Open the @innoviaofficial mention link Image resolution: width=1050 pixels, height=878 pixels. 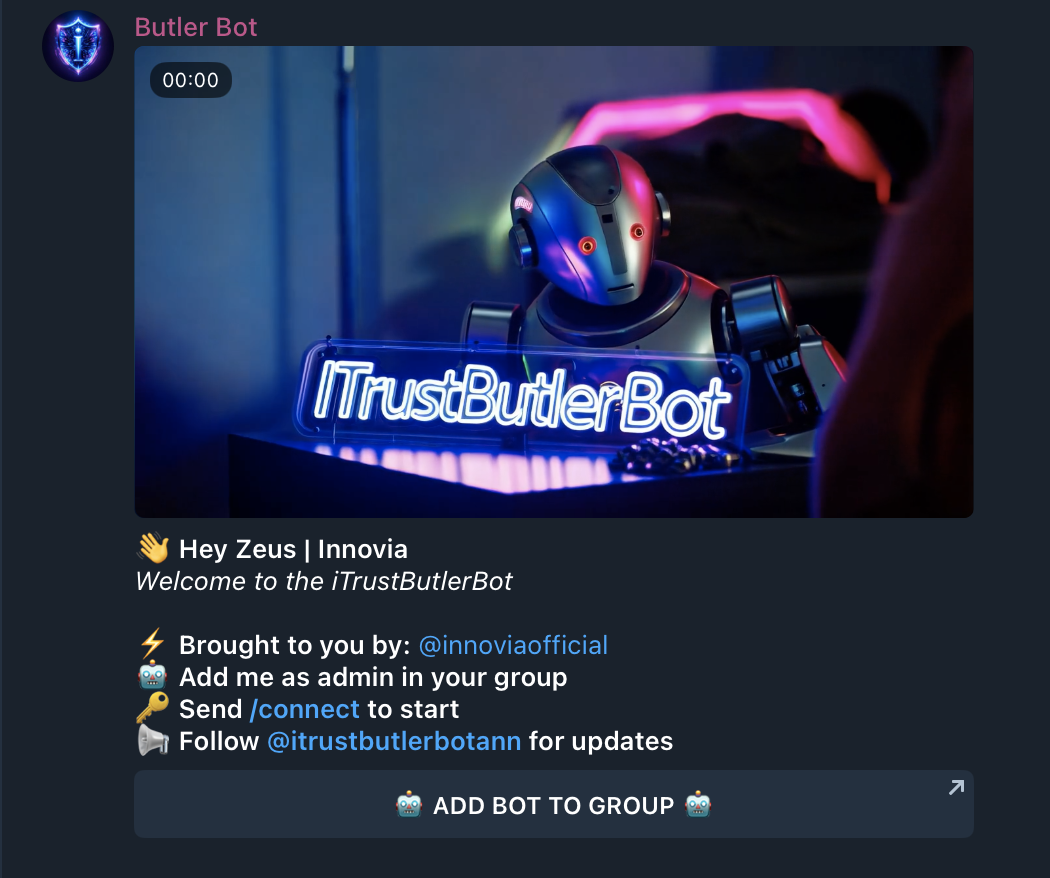click(x=513, y=645)
